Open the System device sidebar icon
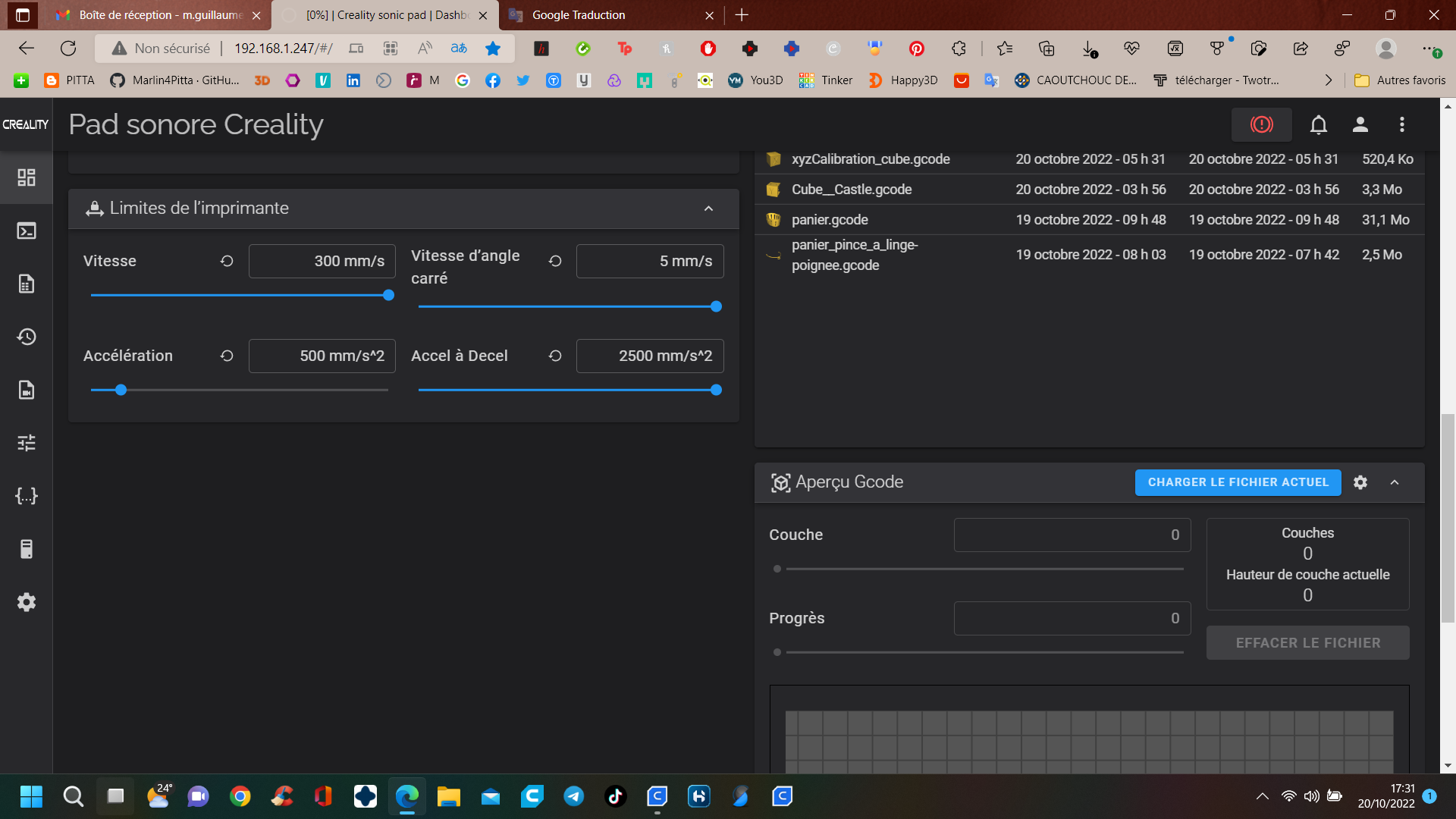Screen dimensions: 1456x819 click(x=27, y=549)
